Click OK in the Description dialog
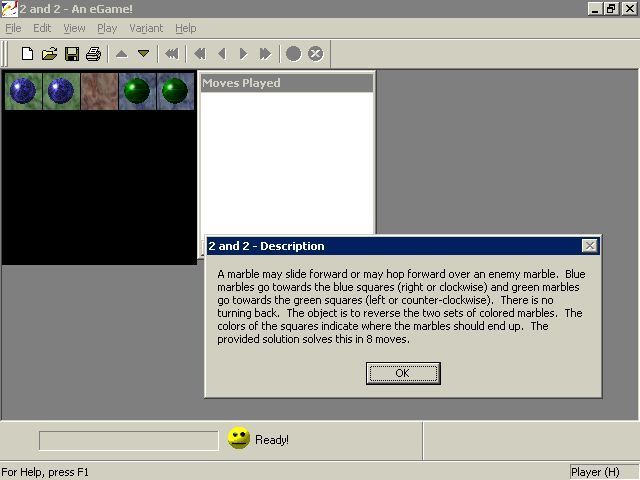The height and width of the screenshot is (480, 640). 402,373
